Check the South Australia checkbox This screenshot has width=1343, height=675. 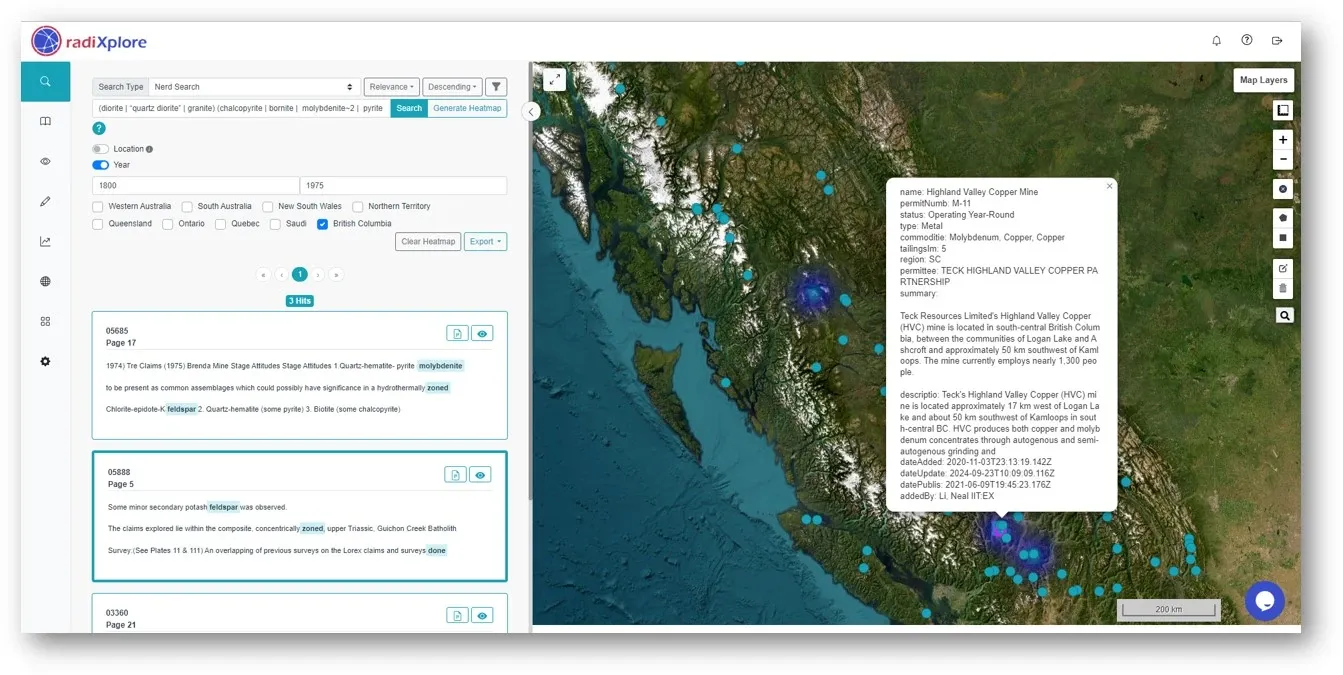[187, 207]
